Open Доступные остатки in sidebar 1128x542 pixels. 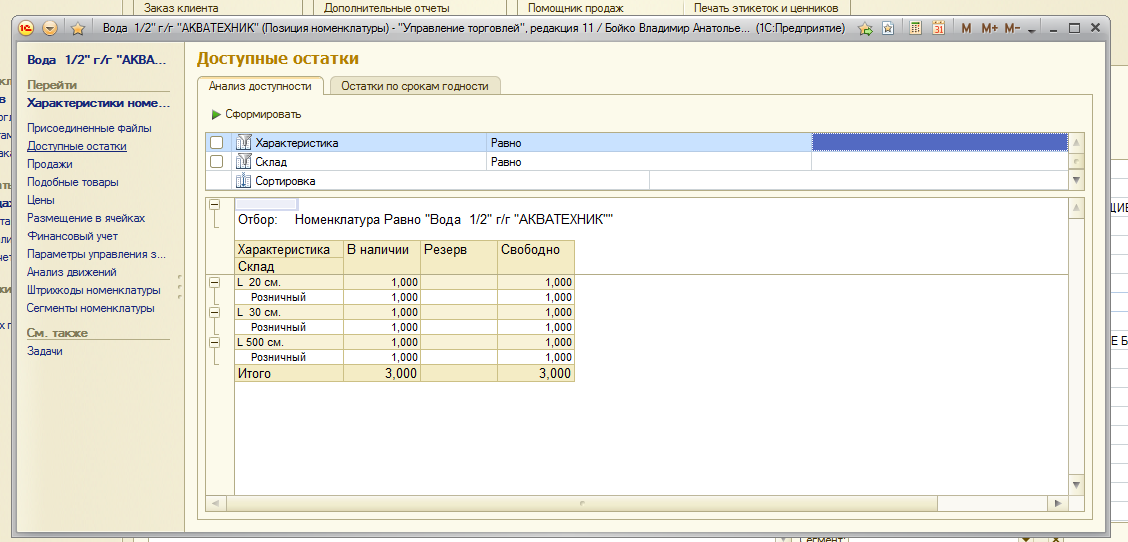(77, 146)
